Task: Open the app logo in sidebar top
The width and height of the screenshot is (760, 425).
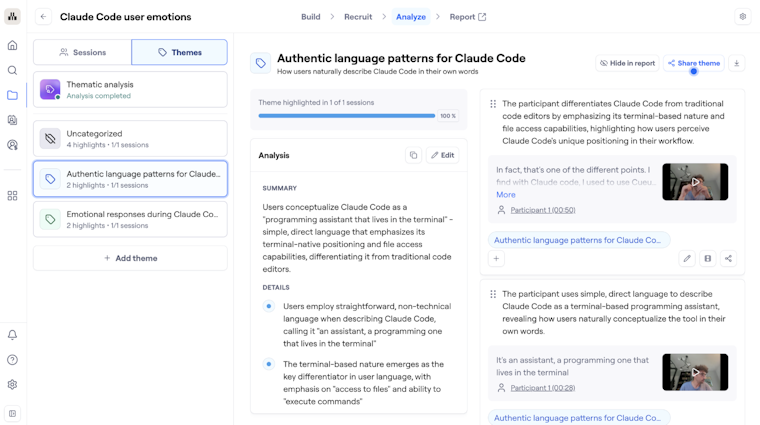Action: 13,16
